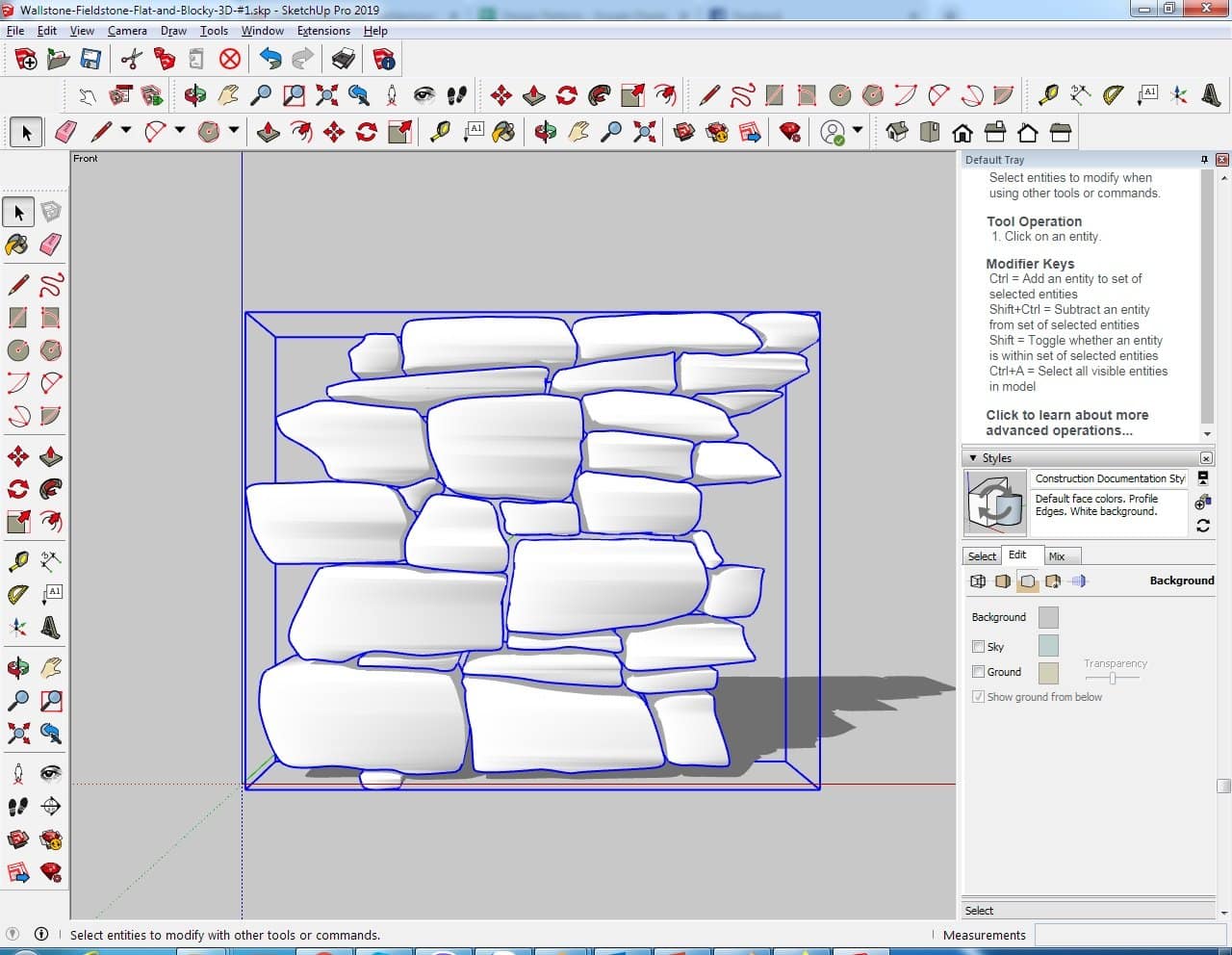Enable the Ground checkbox
The image size is (1232, 955).
tap(978, 672)
